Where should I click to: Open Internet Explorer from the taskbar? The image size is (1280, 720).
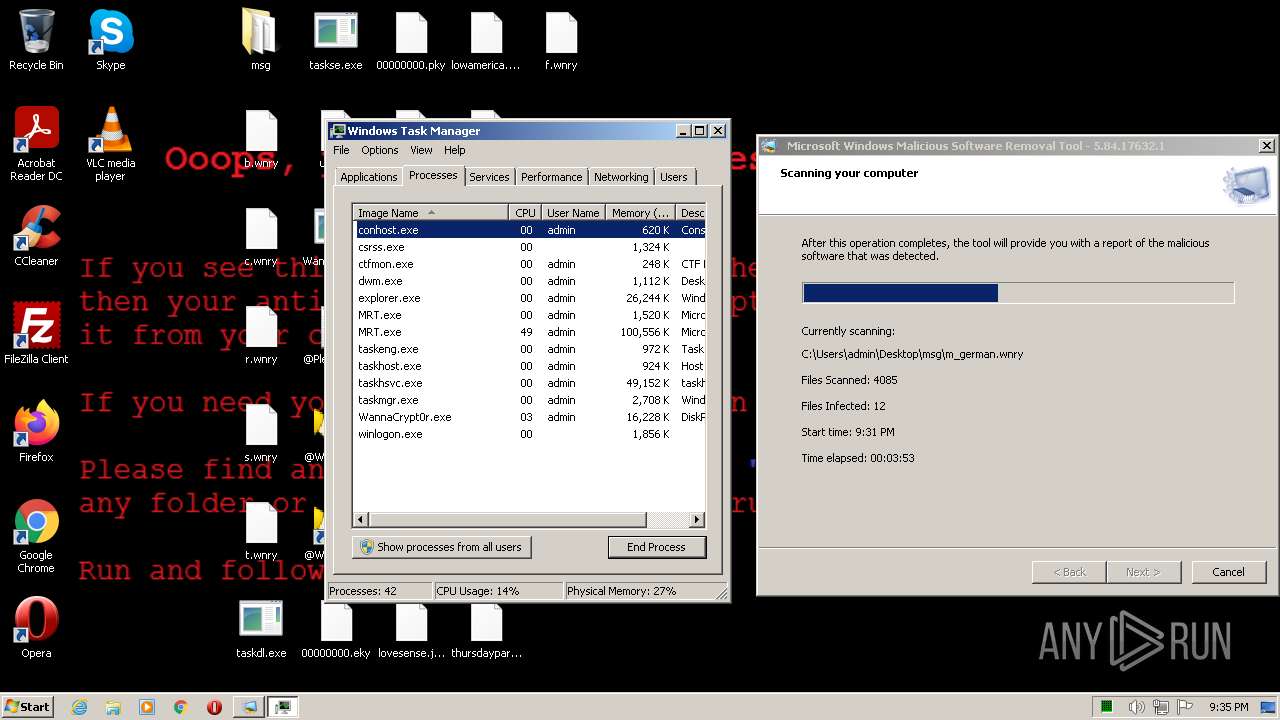79,707
